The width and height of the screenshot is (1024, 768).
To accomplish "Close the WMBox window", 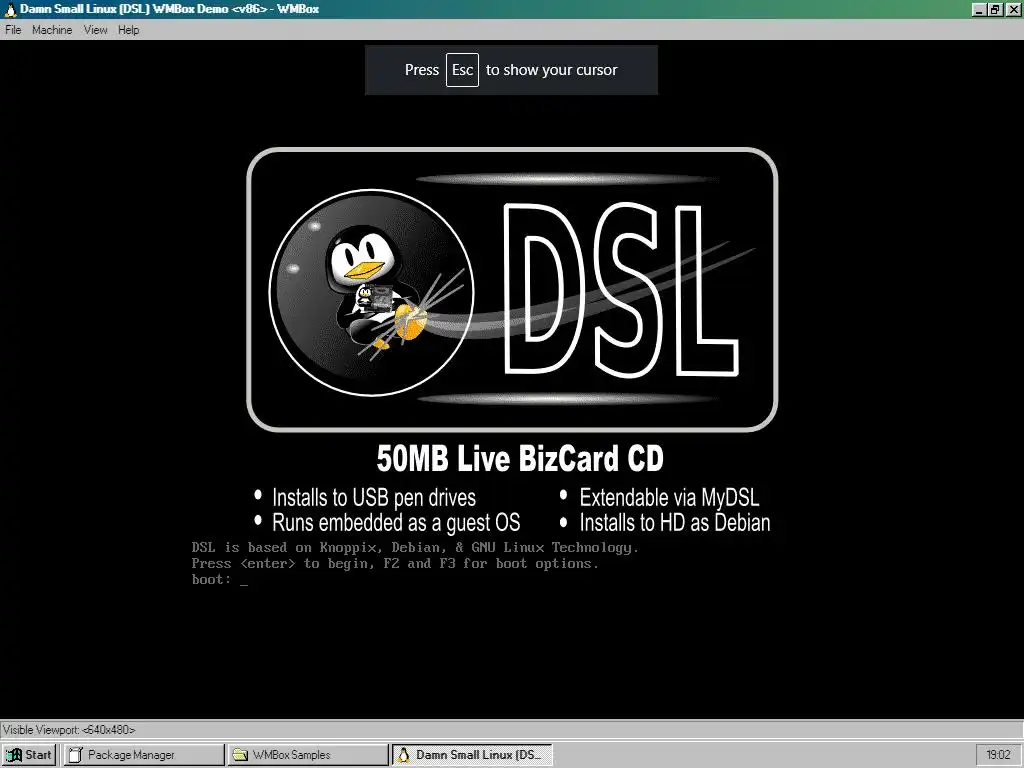I will coord(1013,9).
